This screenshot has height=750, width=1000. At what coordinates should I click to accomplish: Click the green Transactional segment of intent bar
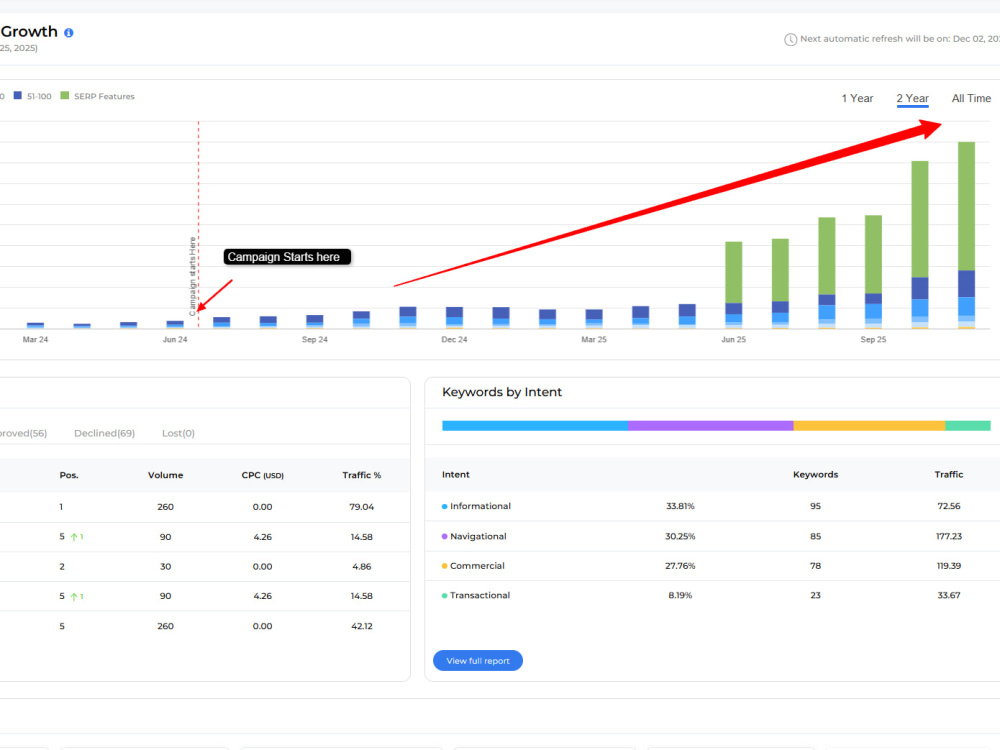[967, 425]
